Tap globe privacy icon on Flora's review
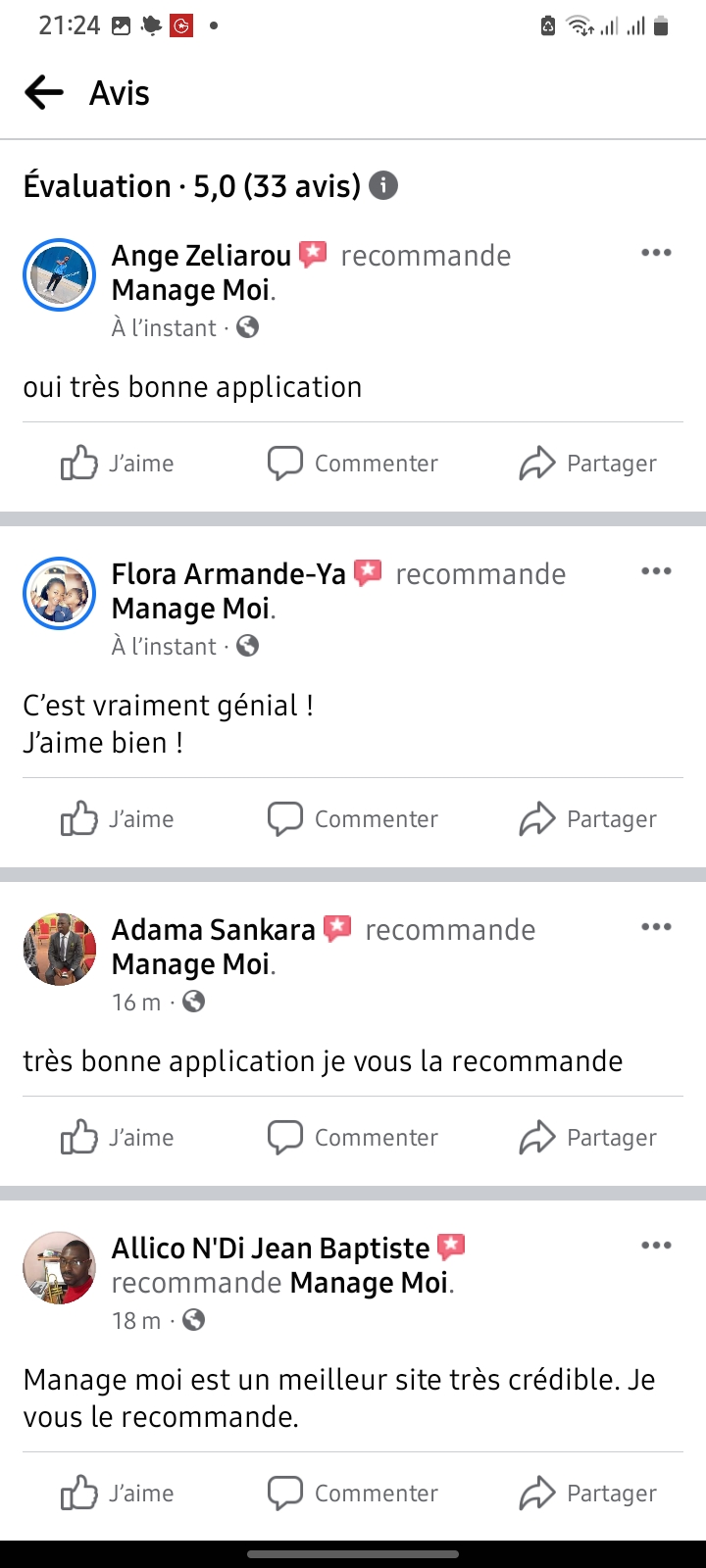Image resolution: width=706 pixels, height=1568 pixels. (248, 646)
